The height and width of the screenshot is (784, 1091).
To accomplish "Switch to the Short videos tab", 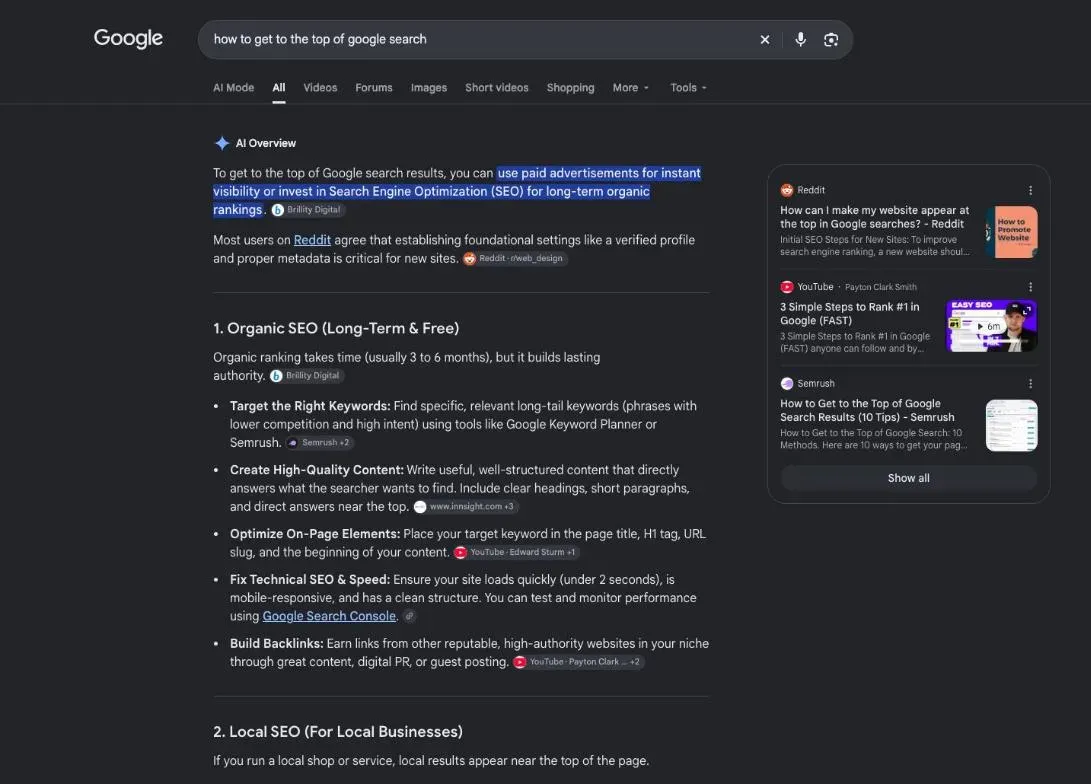I will (x=497, y=88).
